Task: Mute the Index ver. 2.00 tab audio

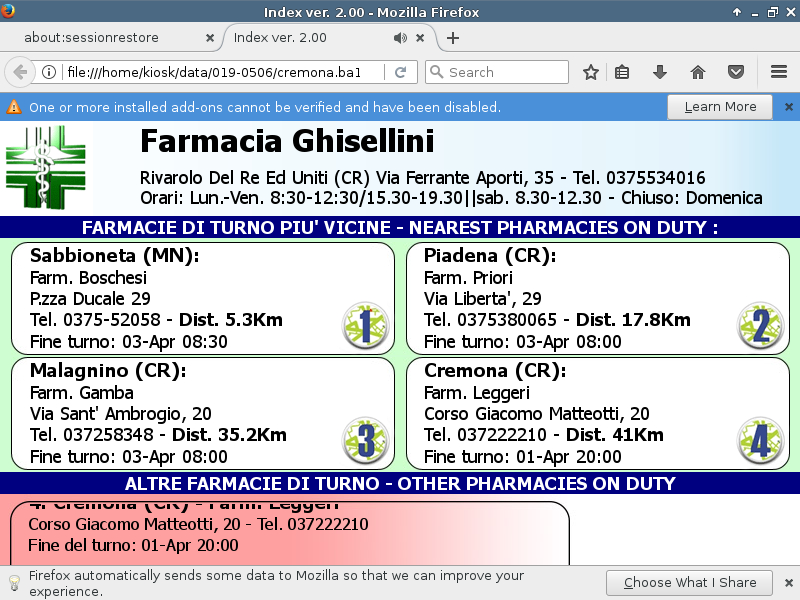Action: (x=400, y=38)
